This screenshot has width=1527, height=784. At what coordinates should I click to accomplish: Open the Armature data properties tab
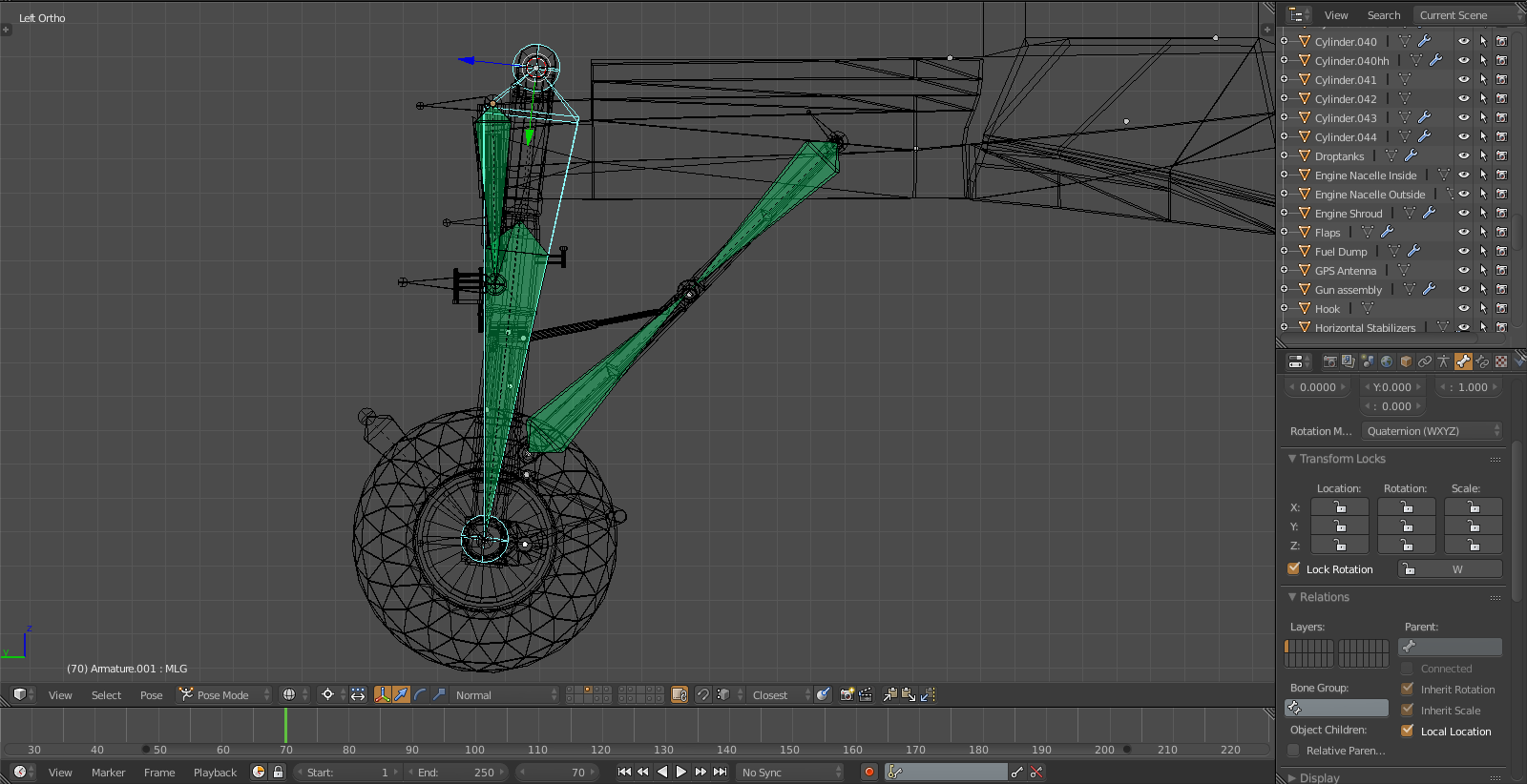(1444, 361)
